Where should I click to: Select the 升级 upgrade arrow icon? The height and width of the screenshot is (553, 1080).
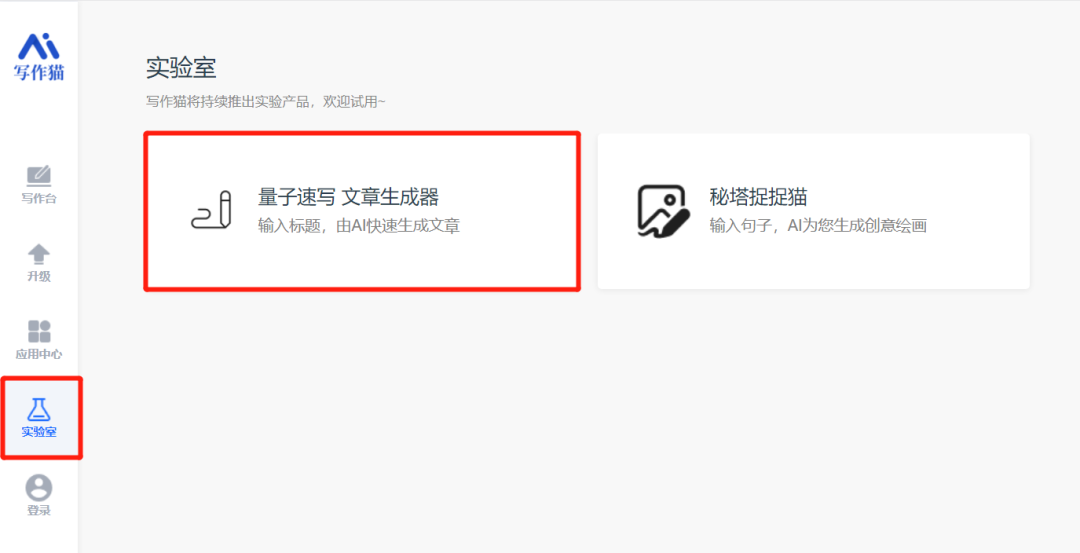[x=39, y=254]
